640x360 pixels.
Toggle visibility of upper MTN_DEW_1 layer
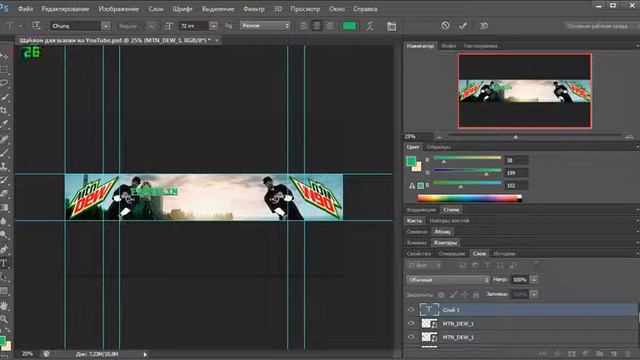(x=411, y=323)
